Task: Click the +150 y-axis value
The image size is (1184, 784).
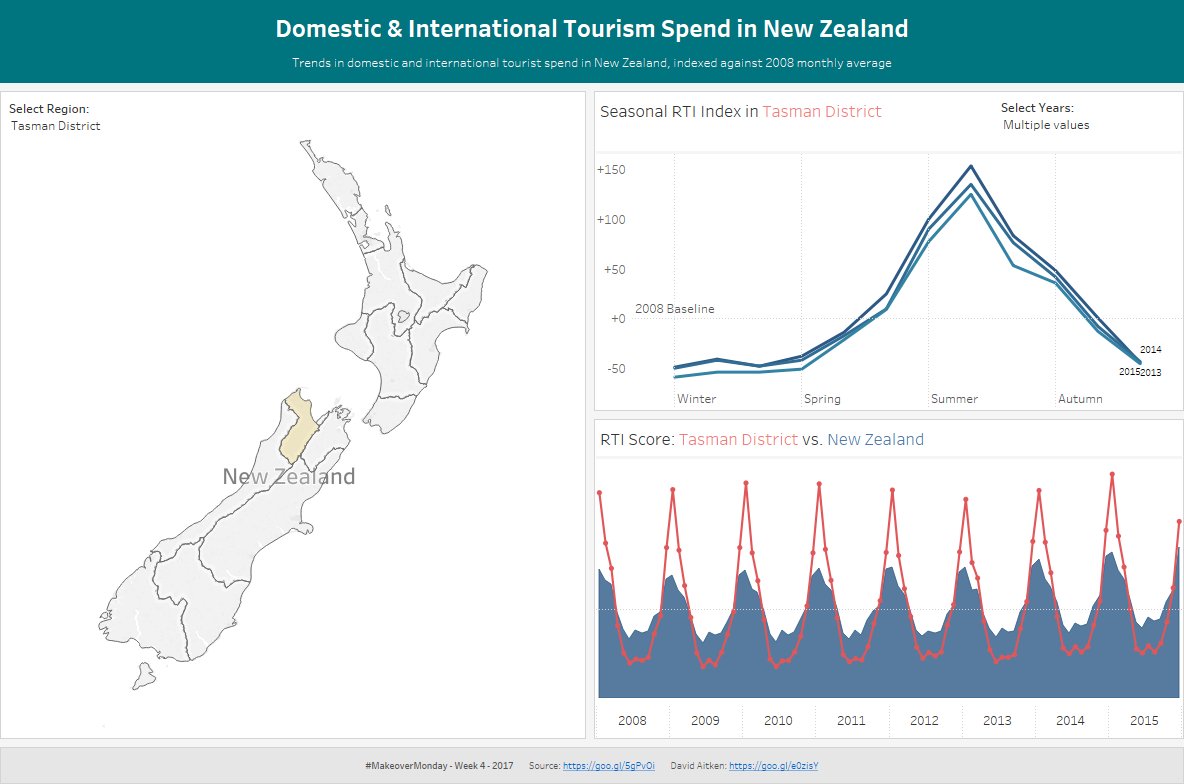Action: (x=611, y=170)
